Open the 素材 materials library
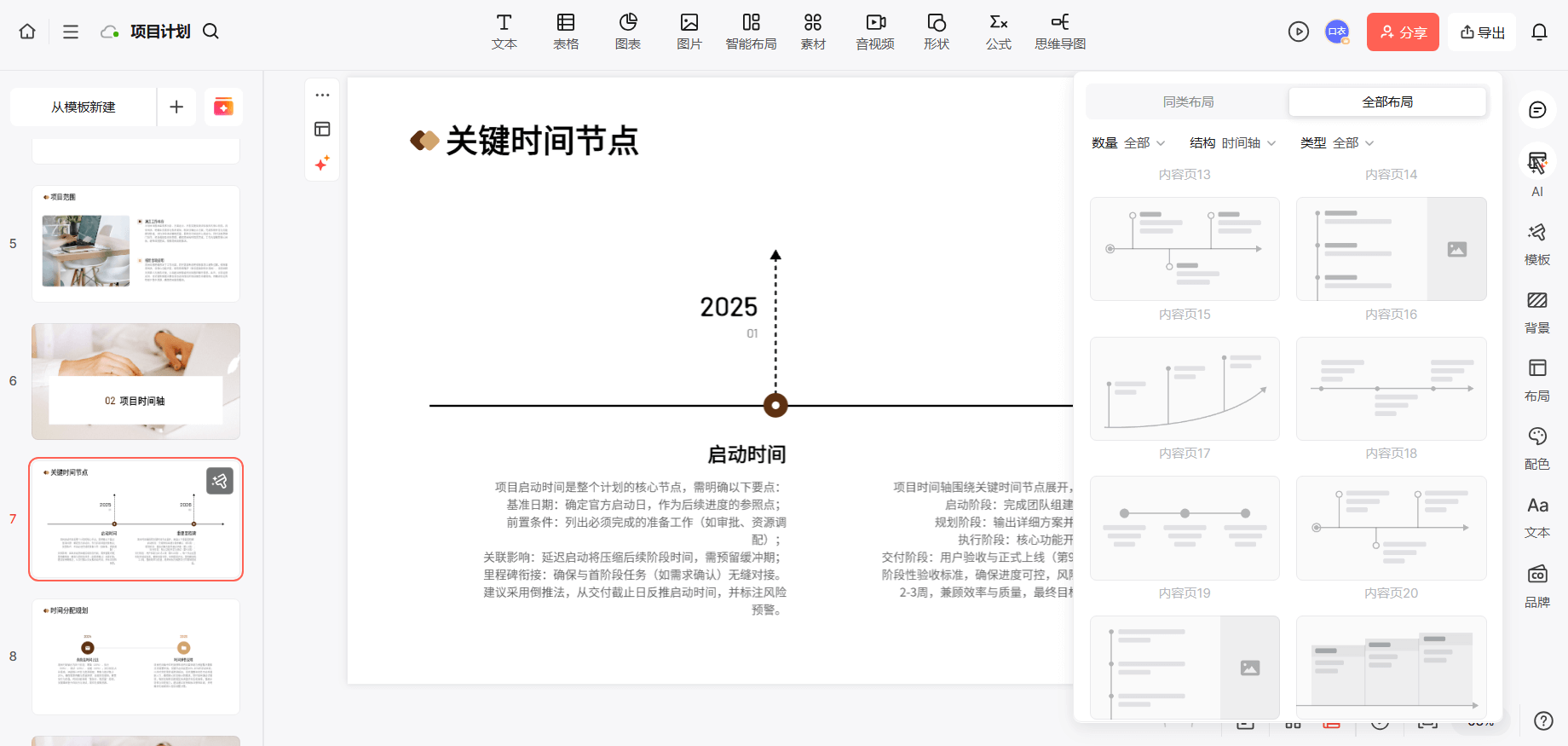1568x746 pixels. pos(813,32)
